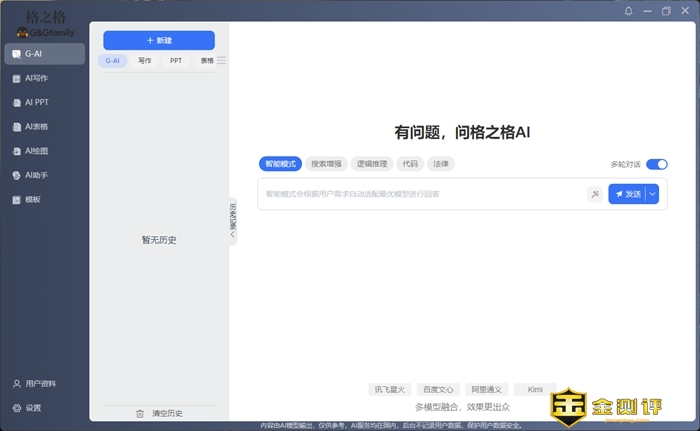Viewport: 700px width, 431px height.
Task: Collapse the 历史记录 side panel
Action: [x=233, y=221]
